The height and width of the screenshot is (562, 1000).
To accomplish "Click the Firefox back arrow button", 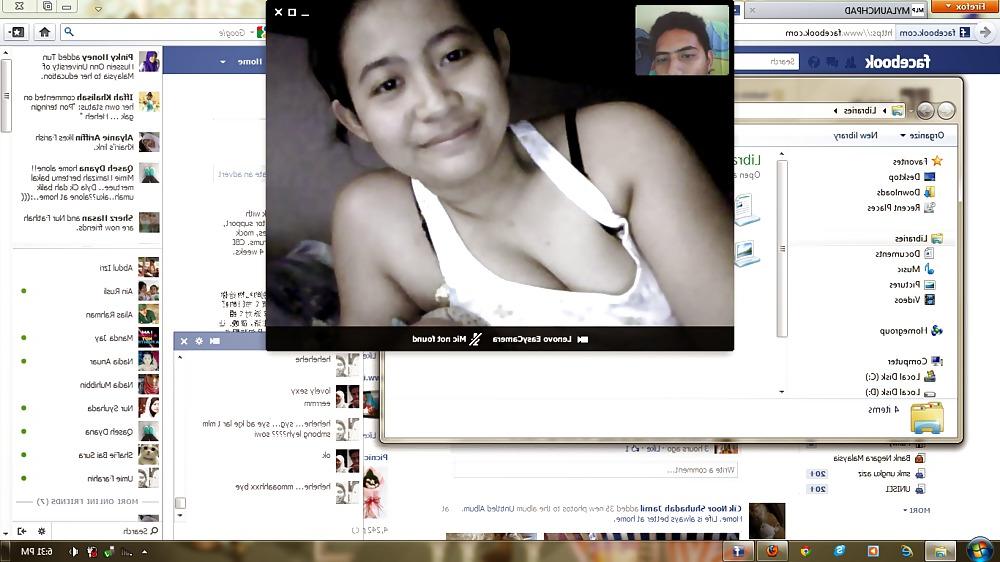I will tap(986, 32).
